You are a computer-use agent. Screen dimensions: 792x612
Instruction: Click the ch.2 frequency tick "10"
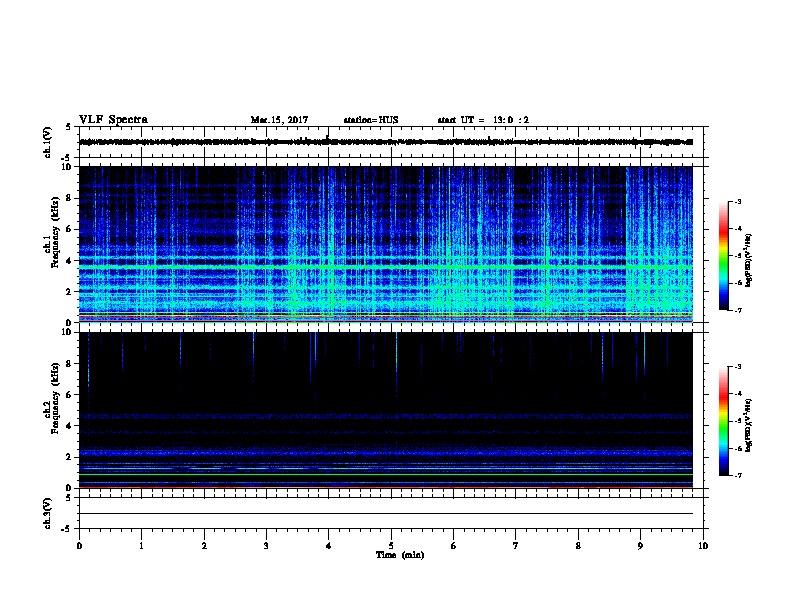coord(67,332)
